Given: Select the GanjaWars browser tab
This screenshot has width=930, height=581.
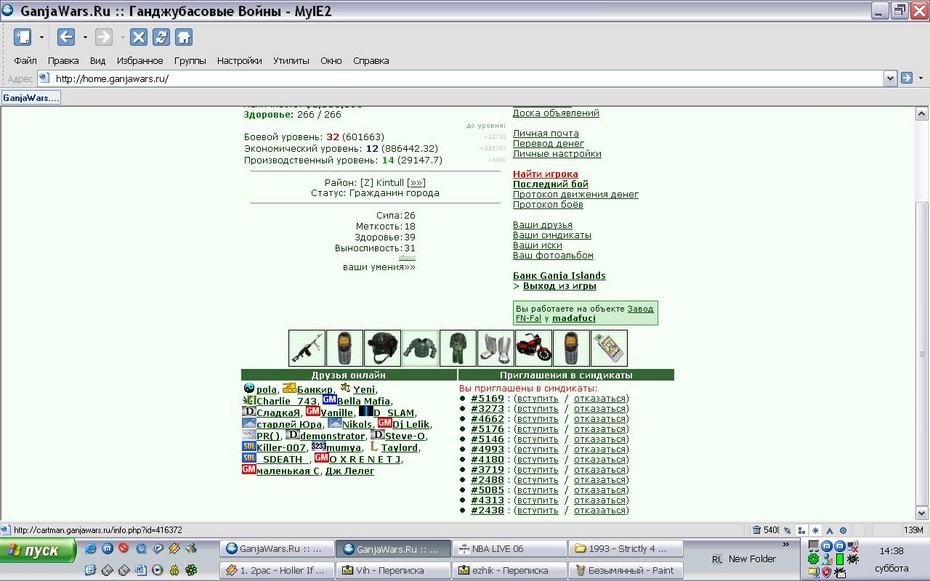Looking at the screenshot, I should (31, 98).
